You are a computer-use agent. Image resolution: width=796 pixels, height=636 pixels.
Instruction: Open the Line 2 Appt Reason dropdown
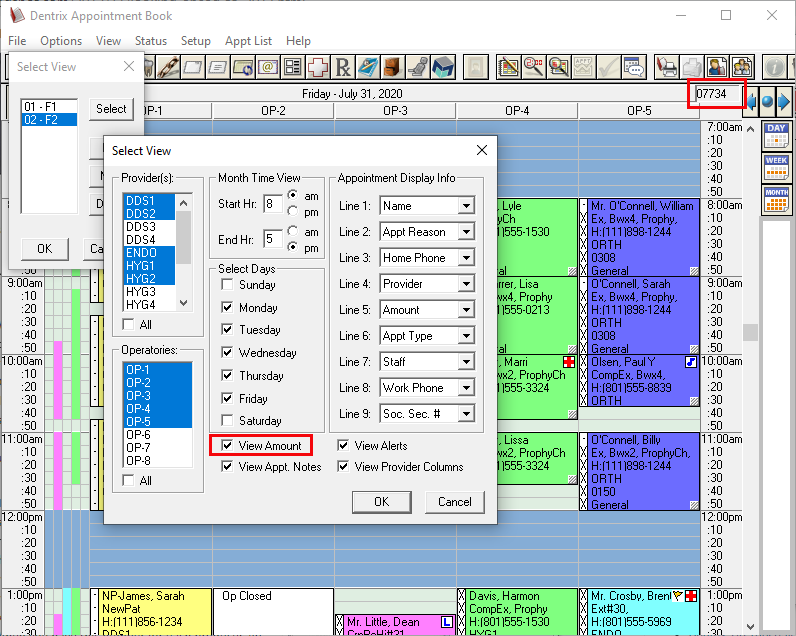(x=466, y=232)
